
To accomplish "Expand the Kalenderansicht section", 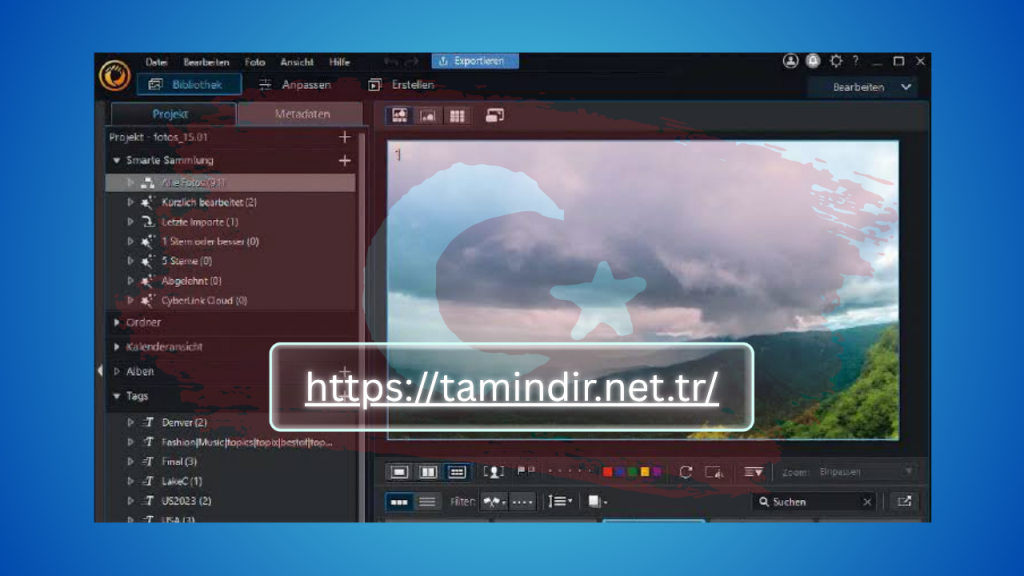I will point(117,347).
